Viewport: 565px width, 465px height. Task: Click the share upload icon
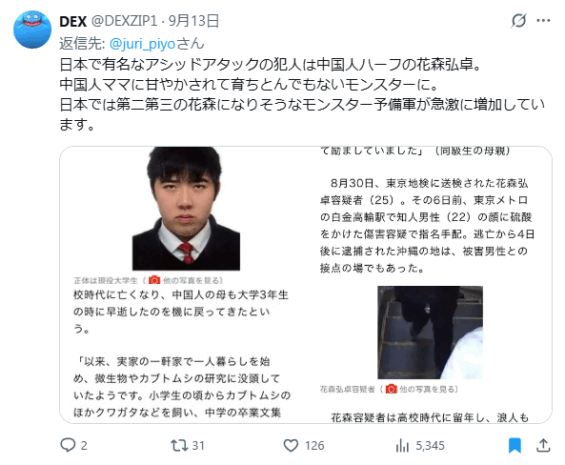(x=543, y=446)
